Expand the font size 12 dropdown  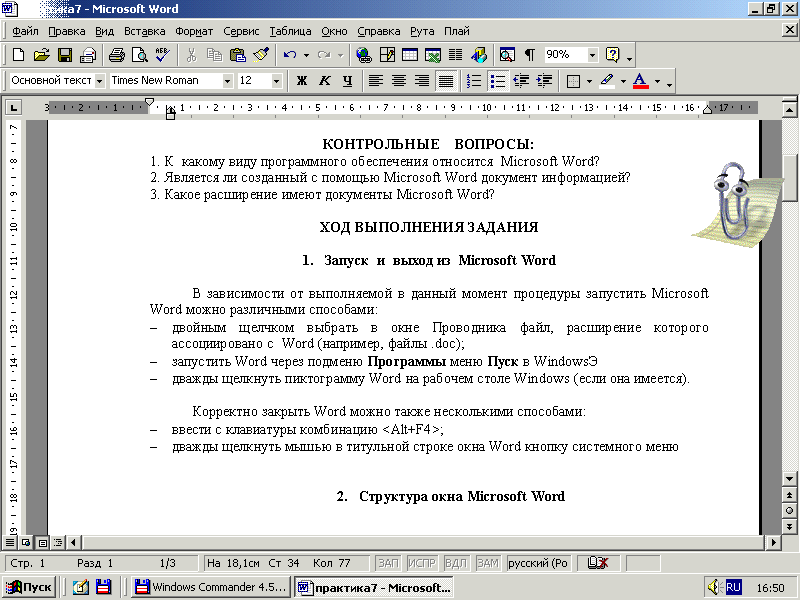coord(276,81)
